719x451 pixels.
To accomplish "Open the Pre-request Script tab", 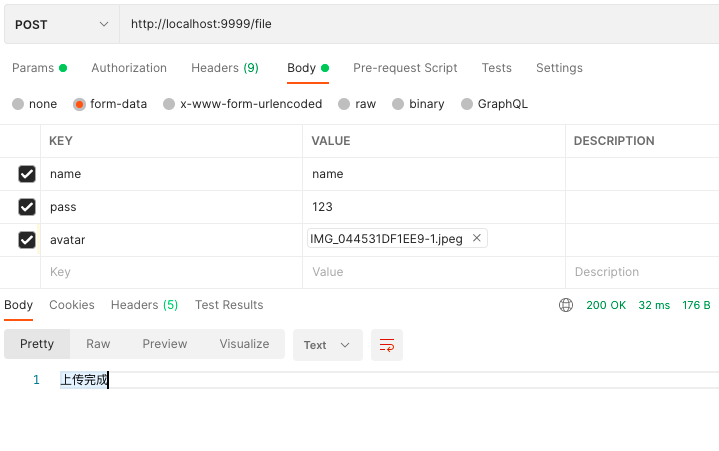I will coord(405,68).
